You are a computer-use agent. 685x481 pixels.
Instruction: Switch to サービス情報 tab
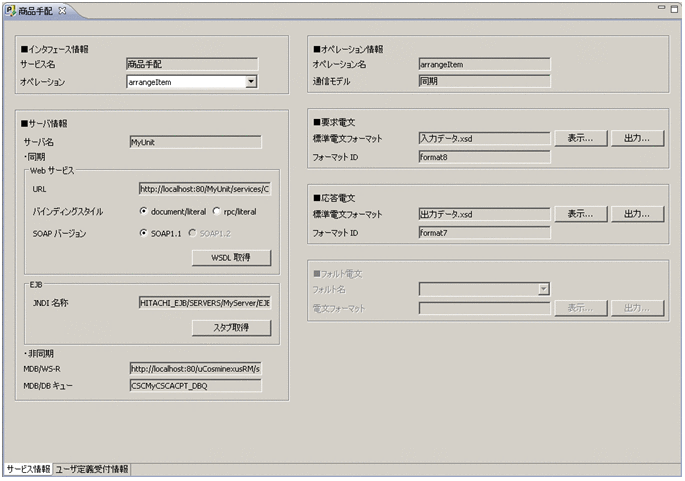click(x=28, y=469)
